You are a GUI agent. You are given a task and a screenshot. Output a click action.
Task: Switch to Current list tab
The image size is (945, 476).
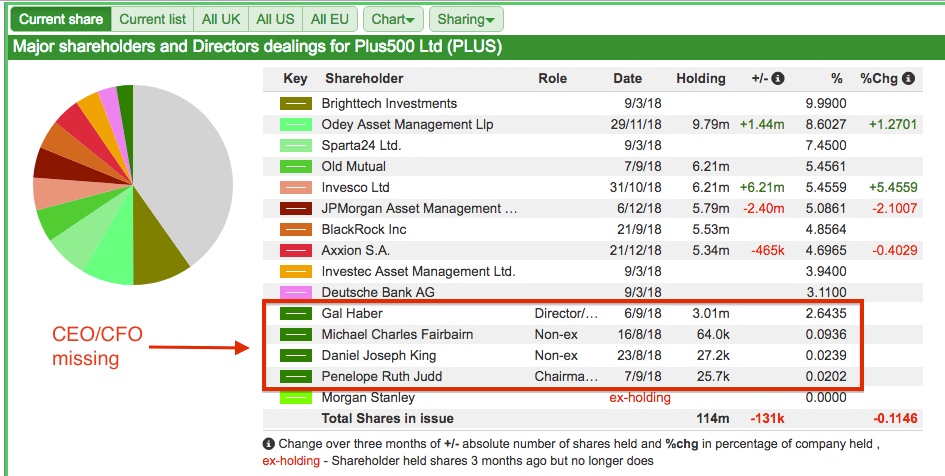coord(152,19)
